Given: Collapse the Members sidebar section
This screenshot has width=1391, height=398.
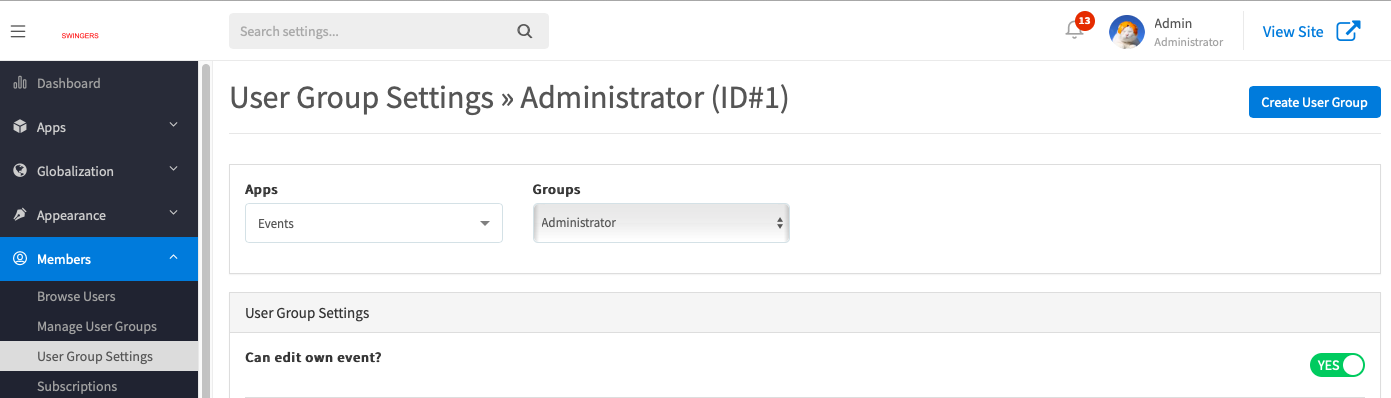Looking at the screenshot, I should click(99, 259).
